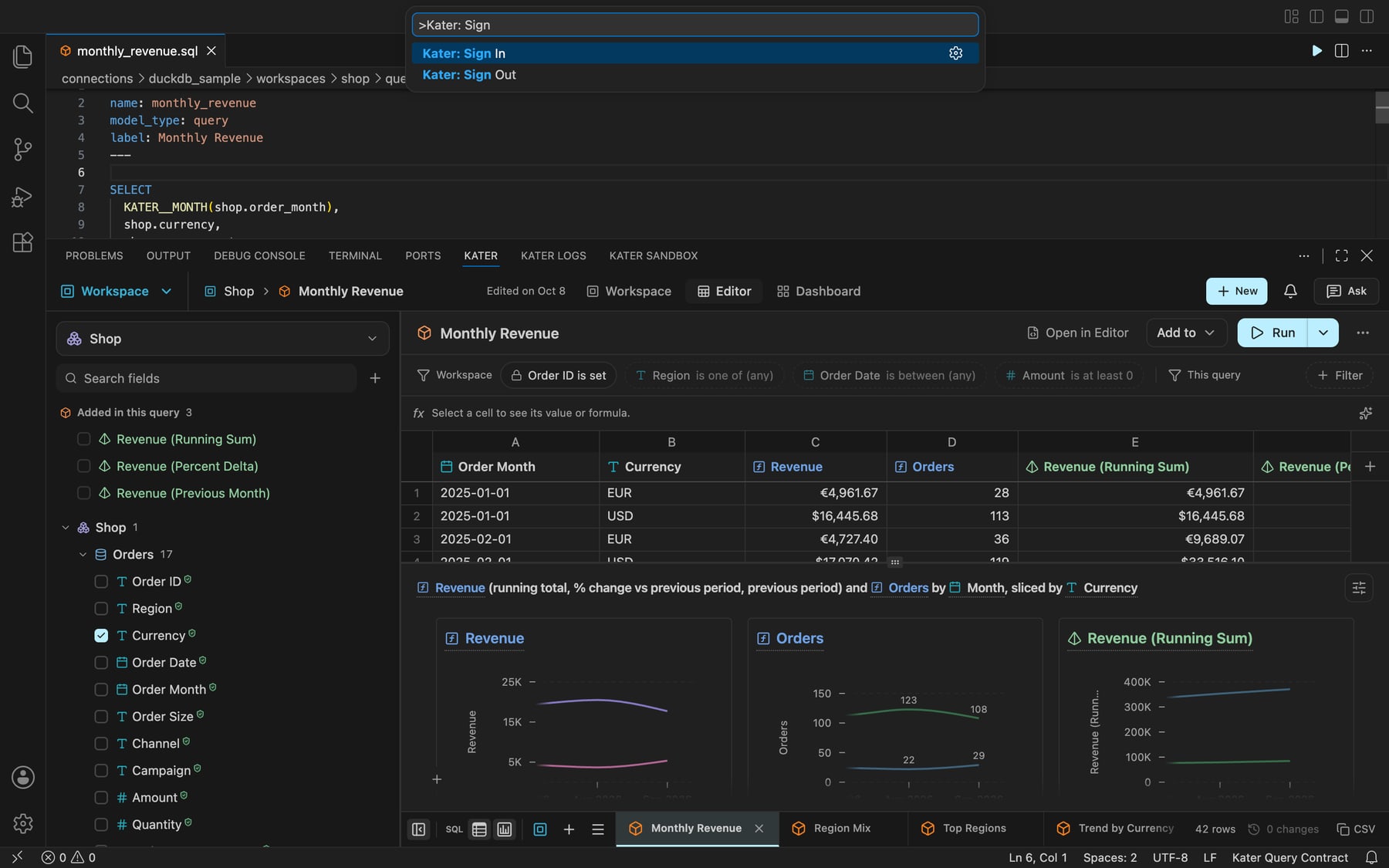Image resolution: width=1389 pixels, height=868 pixels.
Task: Click the gear icon beside Kater: Sign In
Action: [x=955, y=53]
